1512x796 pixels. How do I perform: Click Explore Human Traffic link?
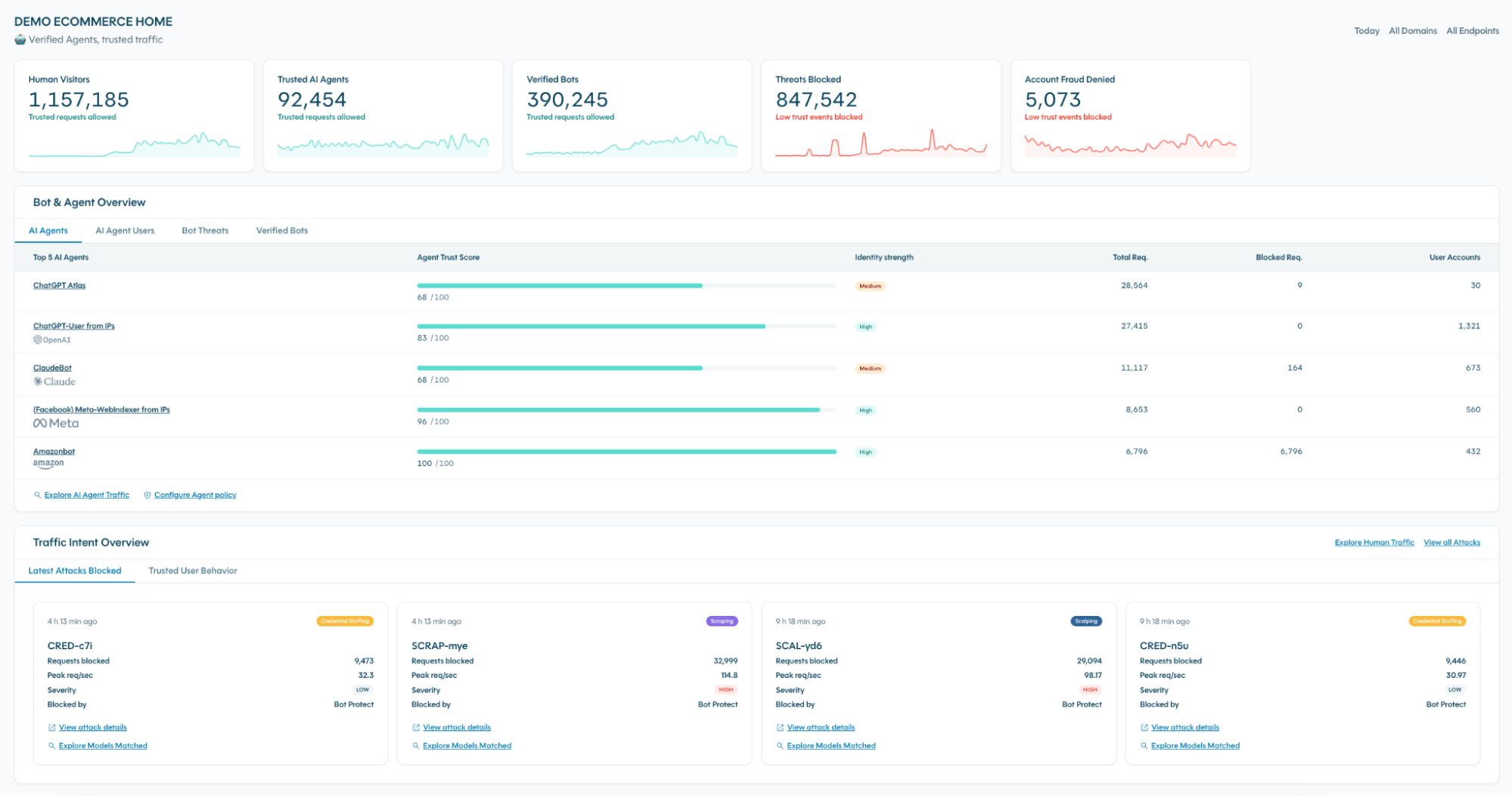tap(1374, 543)
